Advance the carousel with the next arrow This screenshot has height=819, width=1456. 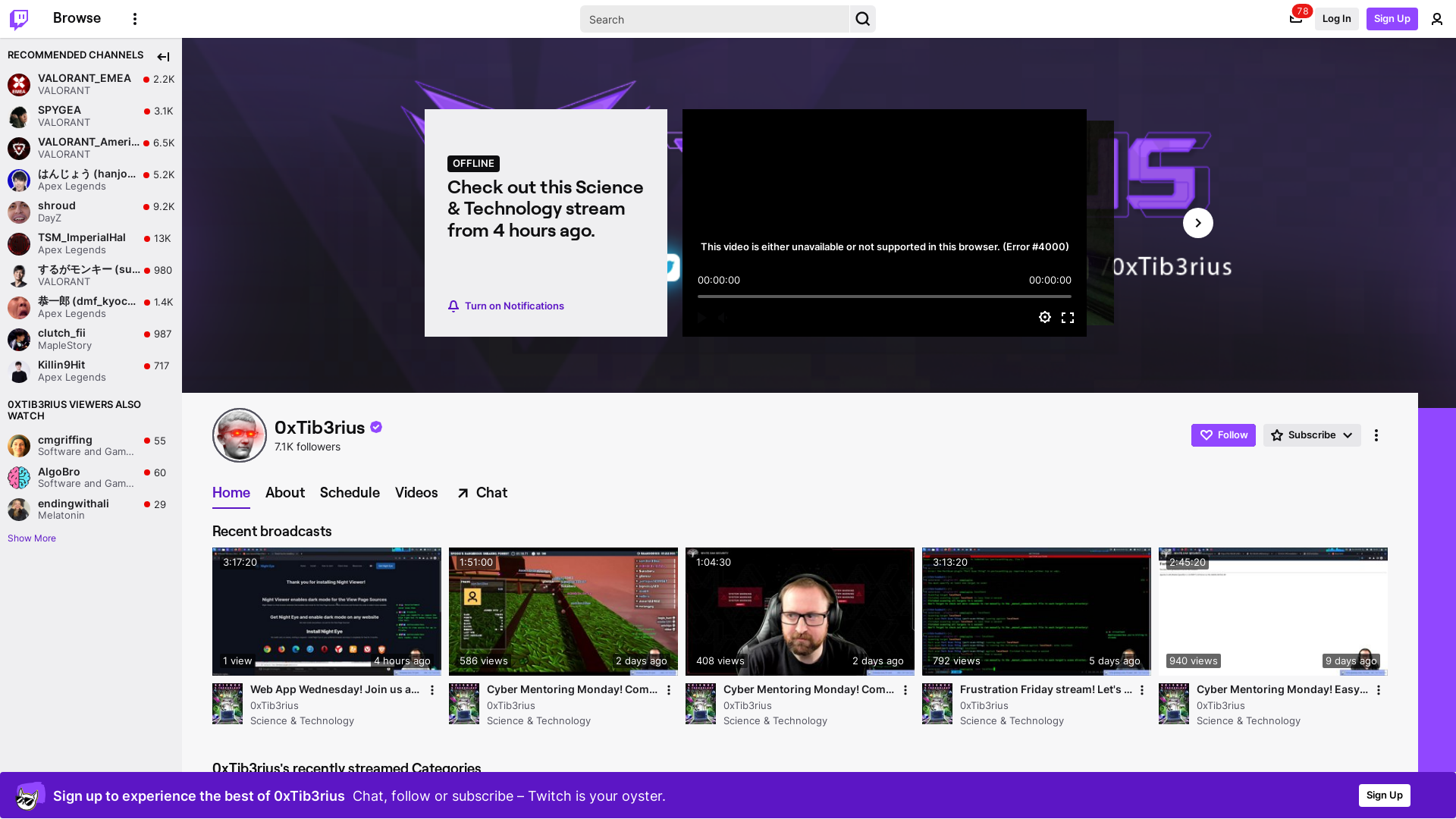click(x=1198, y=223)
